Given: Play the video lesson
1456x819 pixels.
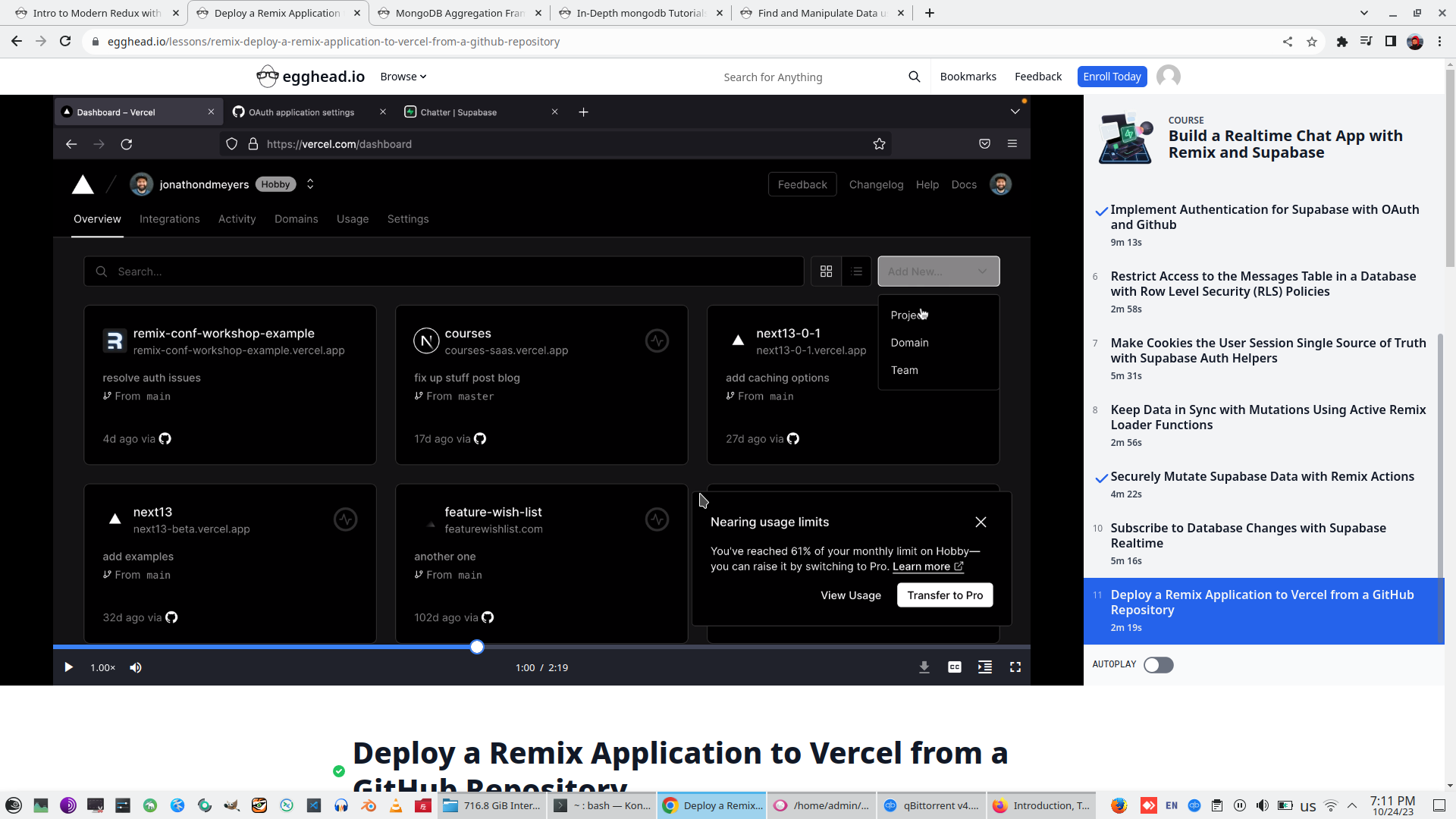Looking at the screenshot, I should click(68, 667).
